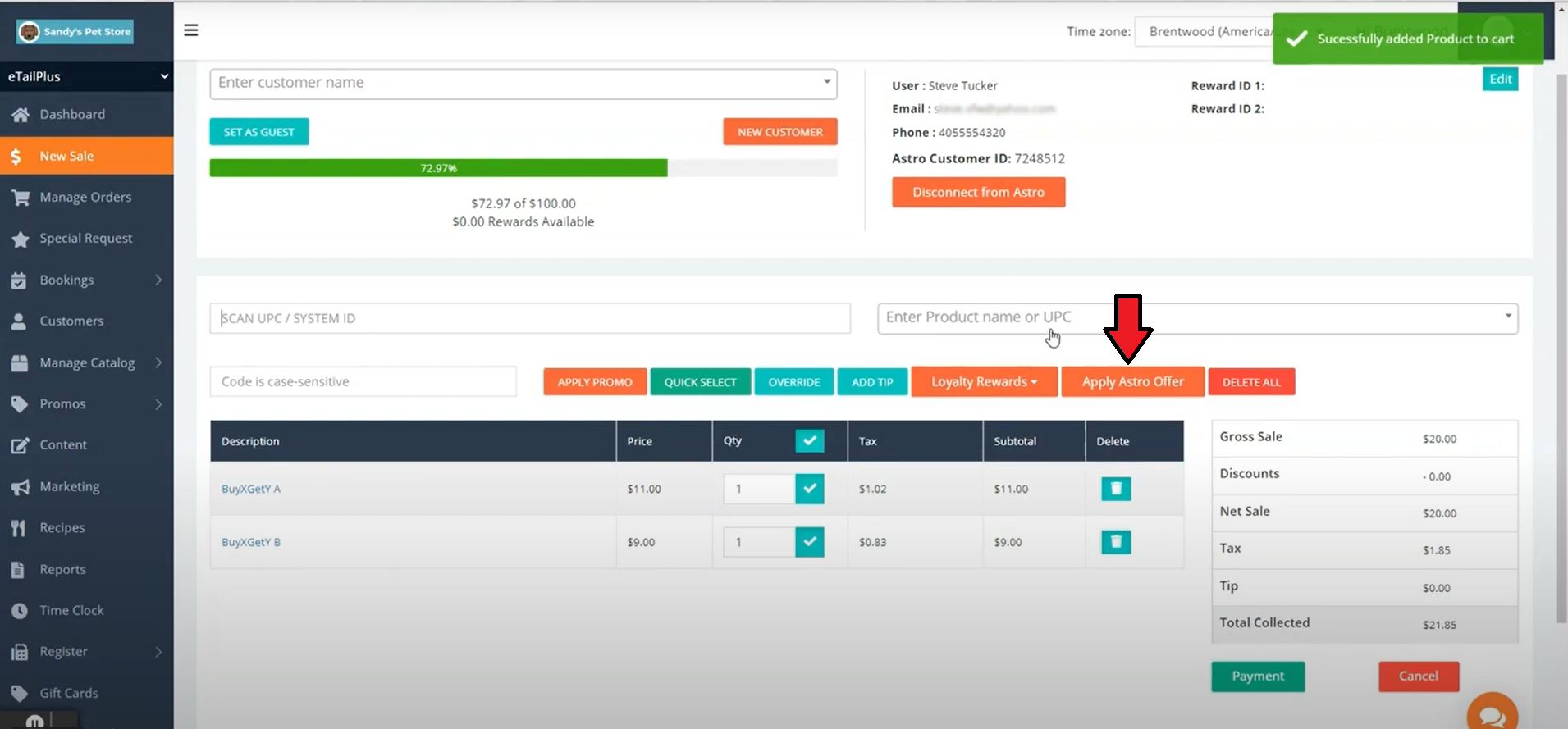The image size is (1568, 729).
Task: Focus the Scan UPC / System ID field
Action: (529, 318)
